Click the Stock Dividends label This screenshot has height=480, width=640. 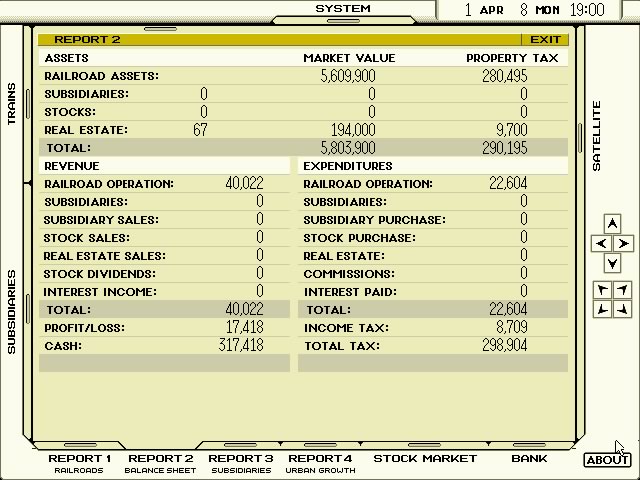tap(100, 274)
